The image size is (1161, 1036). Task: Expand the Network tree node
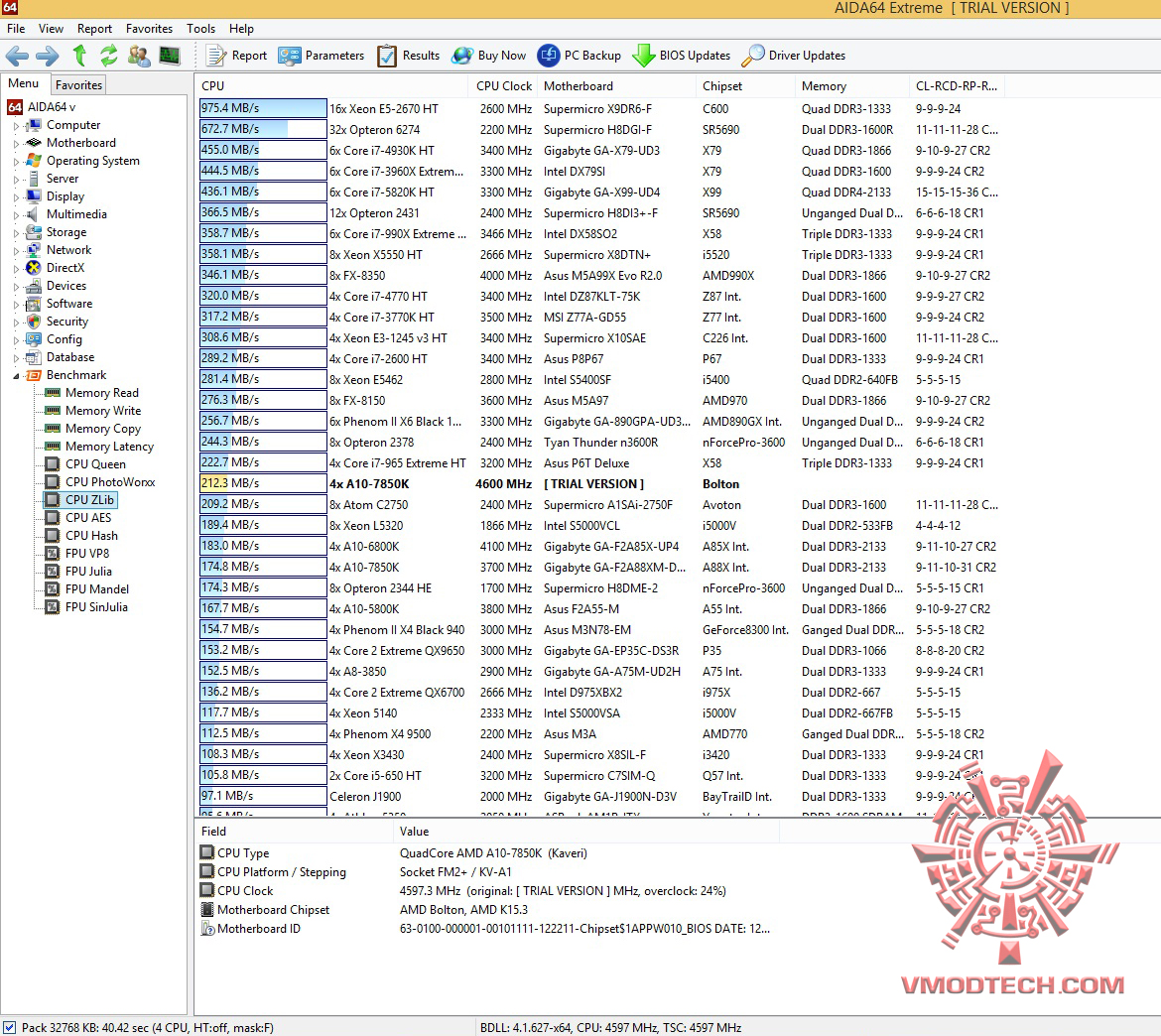click(16, 250)
